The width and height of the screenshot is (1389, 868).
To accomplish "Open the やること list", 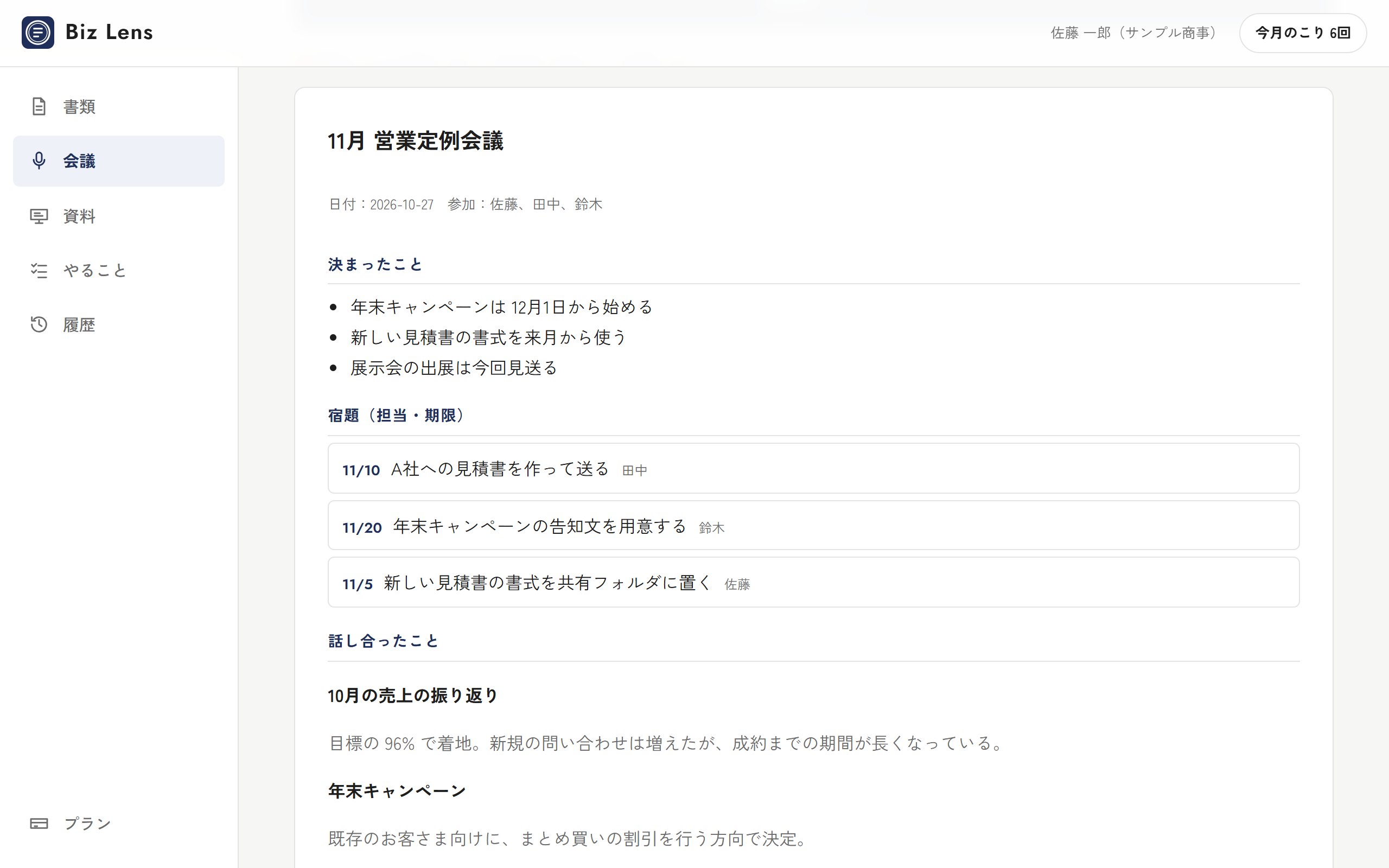I will [119, 270].
